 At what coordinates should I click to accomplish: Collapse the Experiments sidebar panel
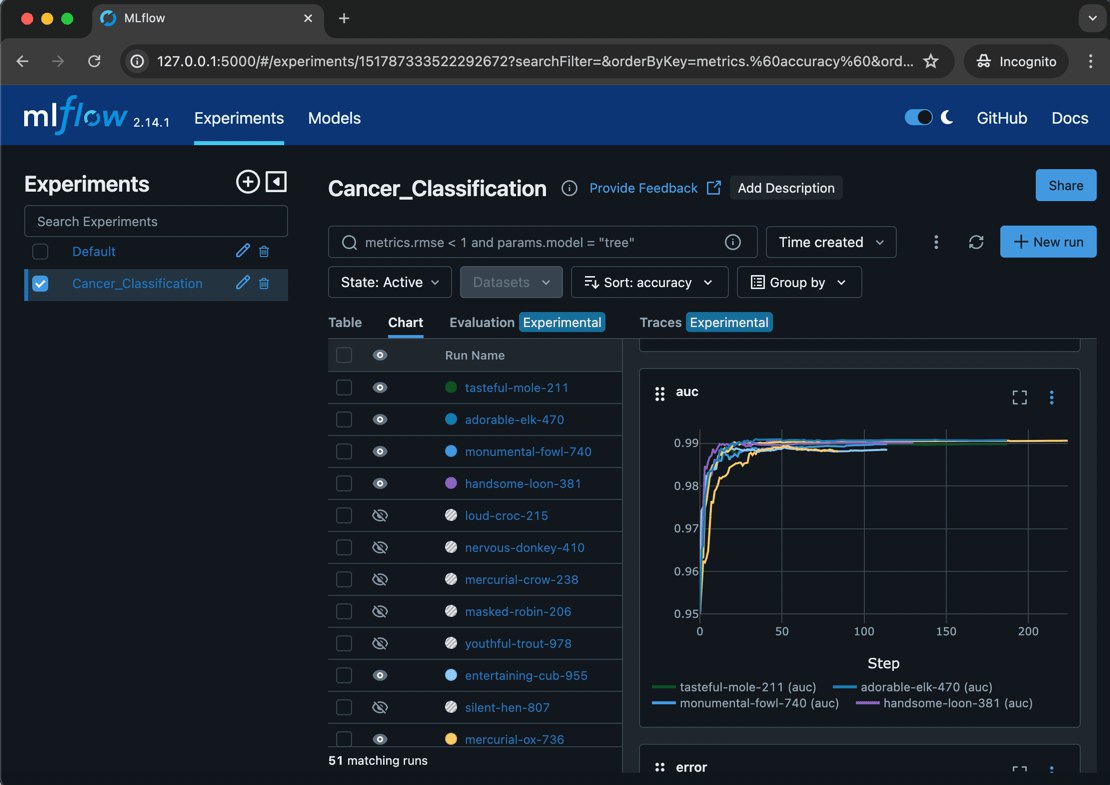coord(276,182)
